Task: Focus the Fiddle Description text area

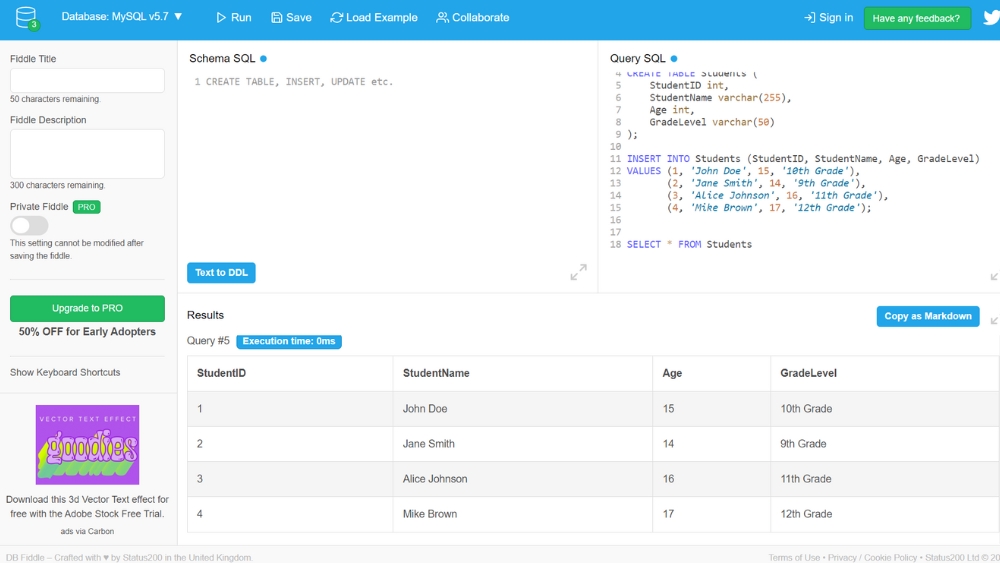Action: click(87, 154)
